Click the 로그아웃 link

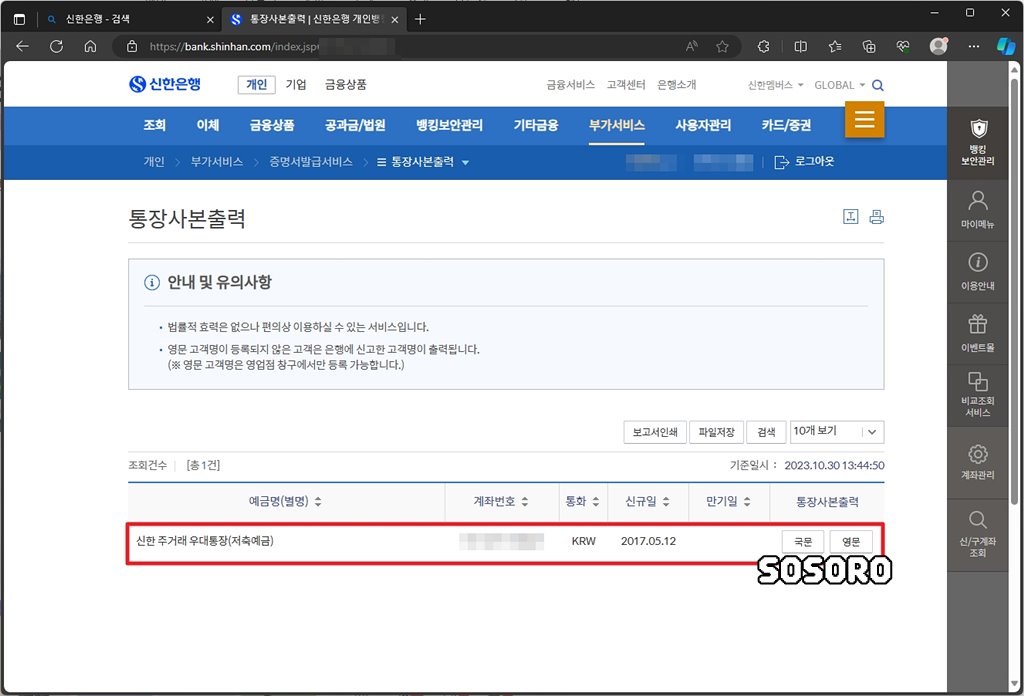804,161
